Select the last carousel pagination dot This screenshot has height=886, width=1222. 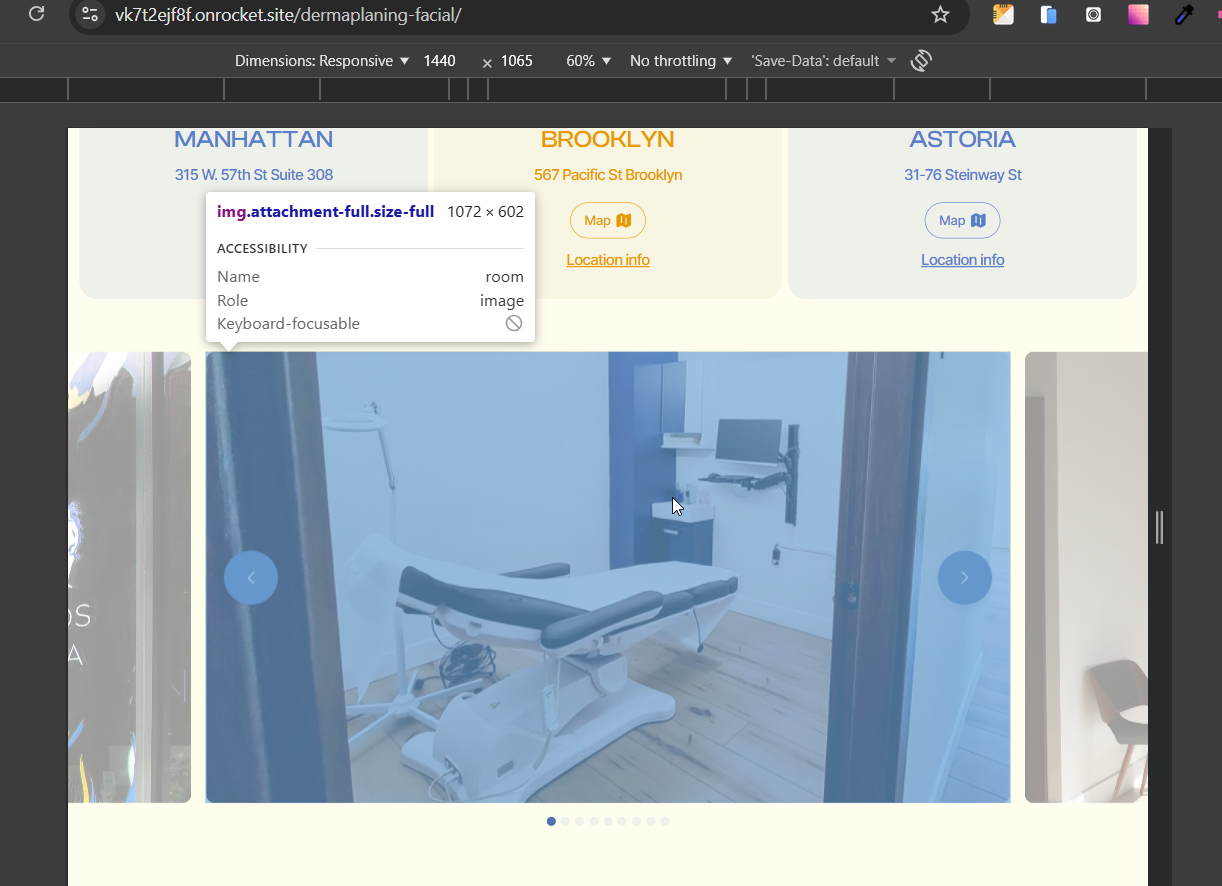665,821
